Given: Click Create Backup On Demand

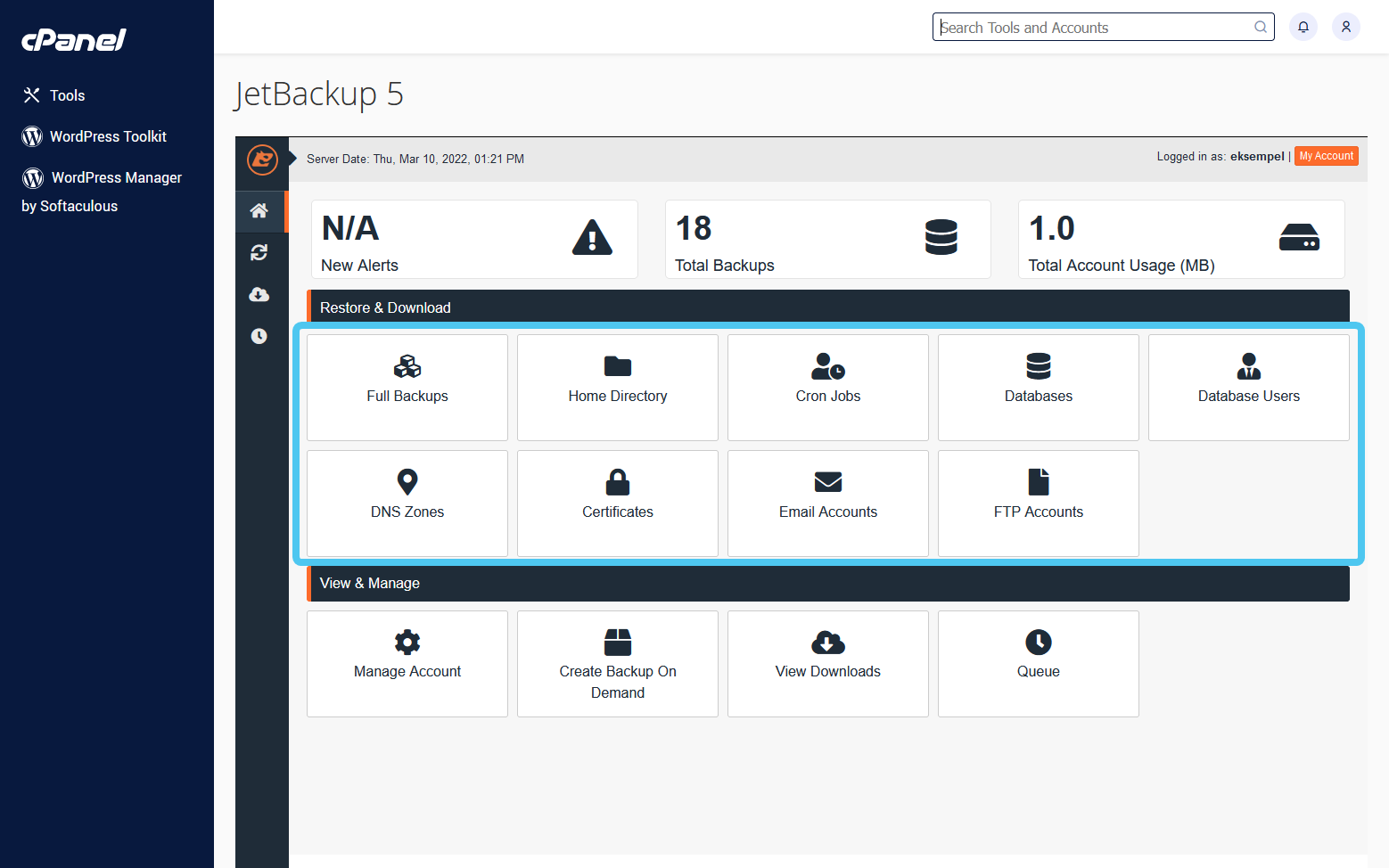Looking at the screenshot, I should tap(617, 664).
